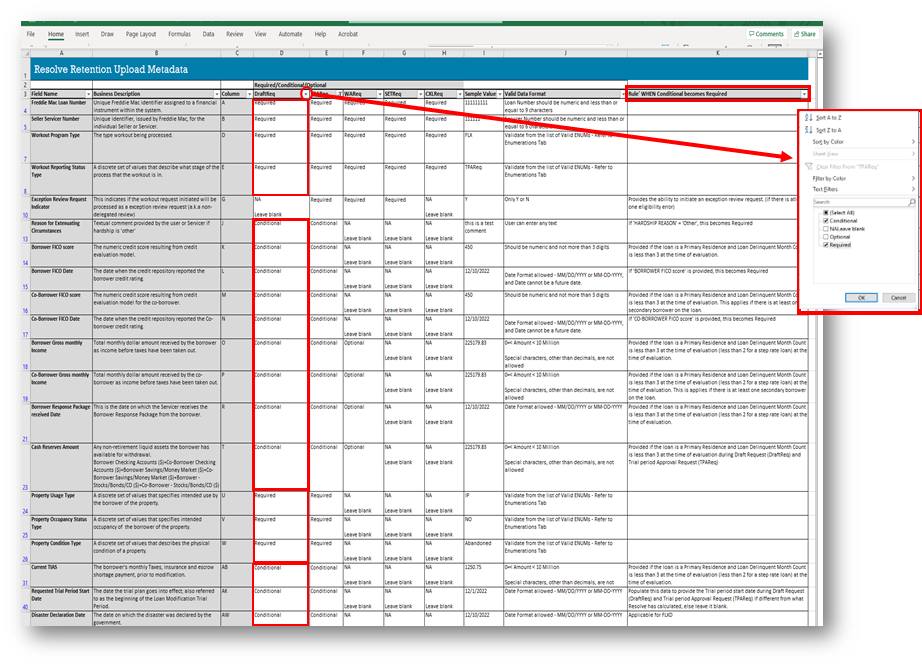922x668 pixels.
Task: Switch to the Data ribbon tab
Action: pos(208,34)
